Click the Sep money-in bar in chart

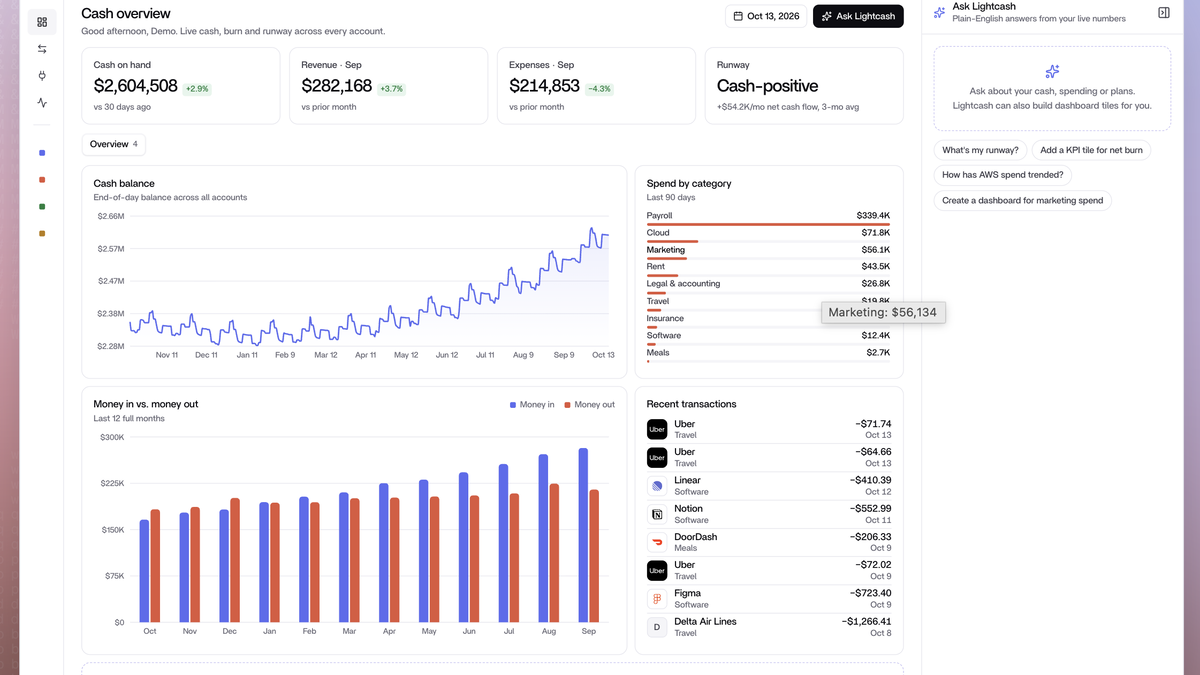pyautogui.click(x=583, y=535)
